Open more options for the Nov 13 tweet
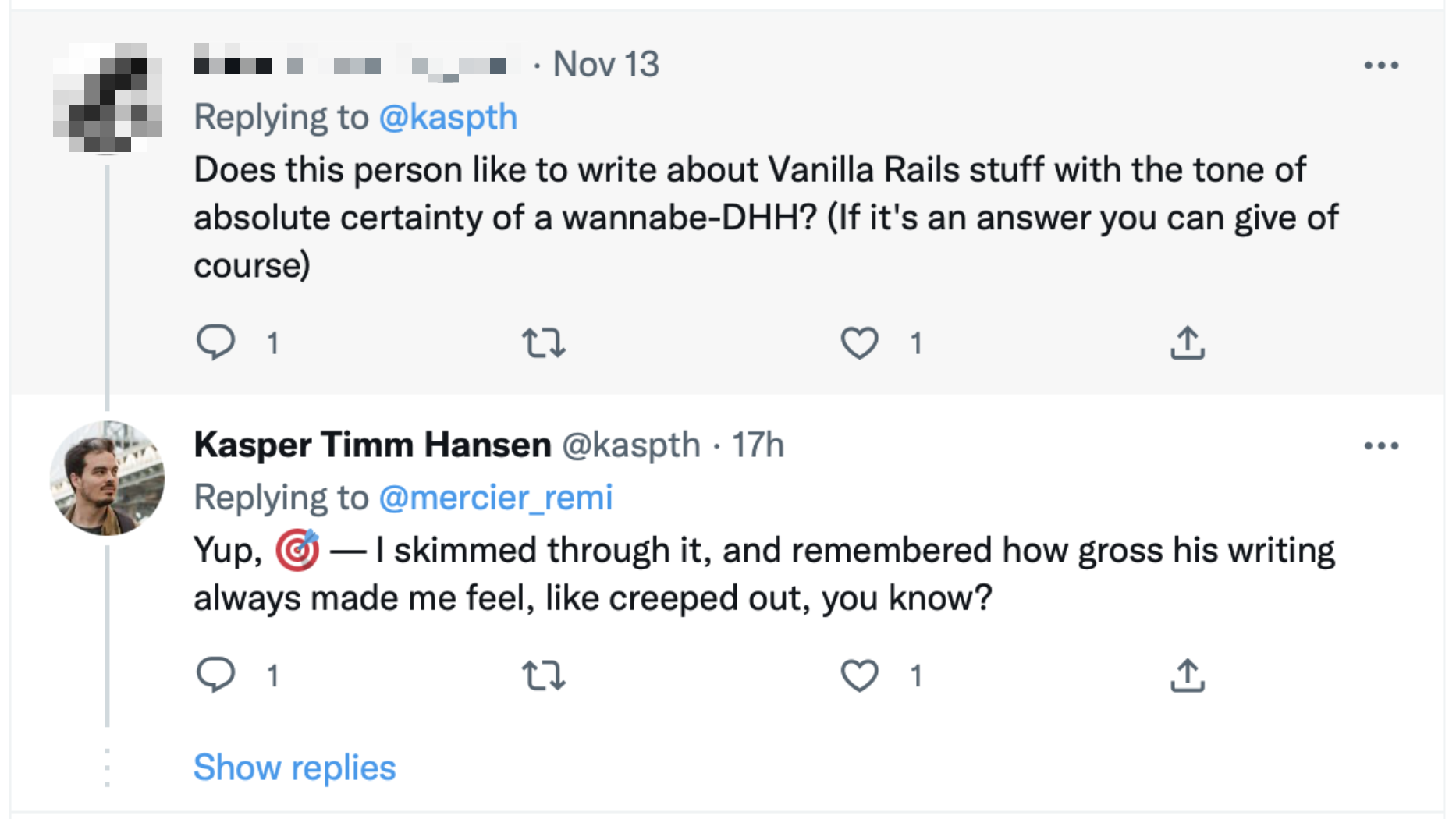This screenshot has height=819, width=1456. click(1381, 66)
